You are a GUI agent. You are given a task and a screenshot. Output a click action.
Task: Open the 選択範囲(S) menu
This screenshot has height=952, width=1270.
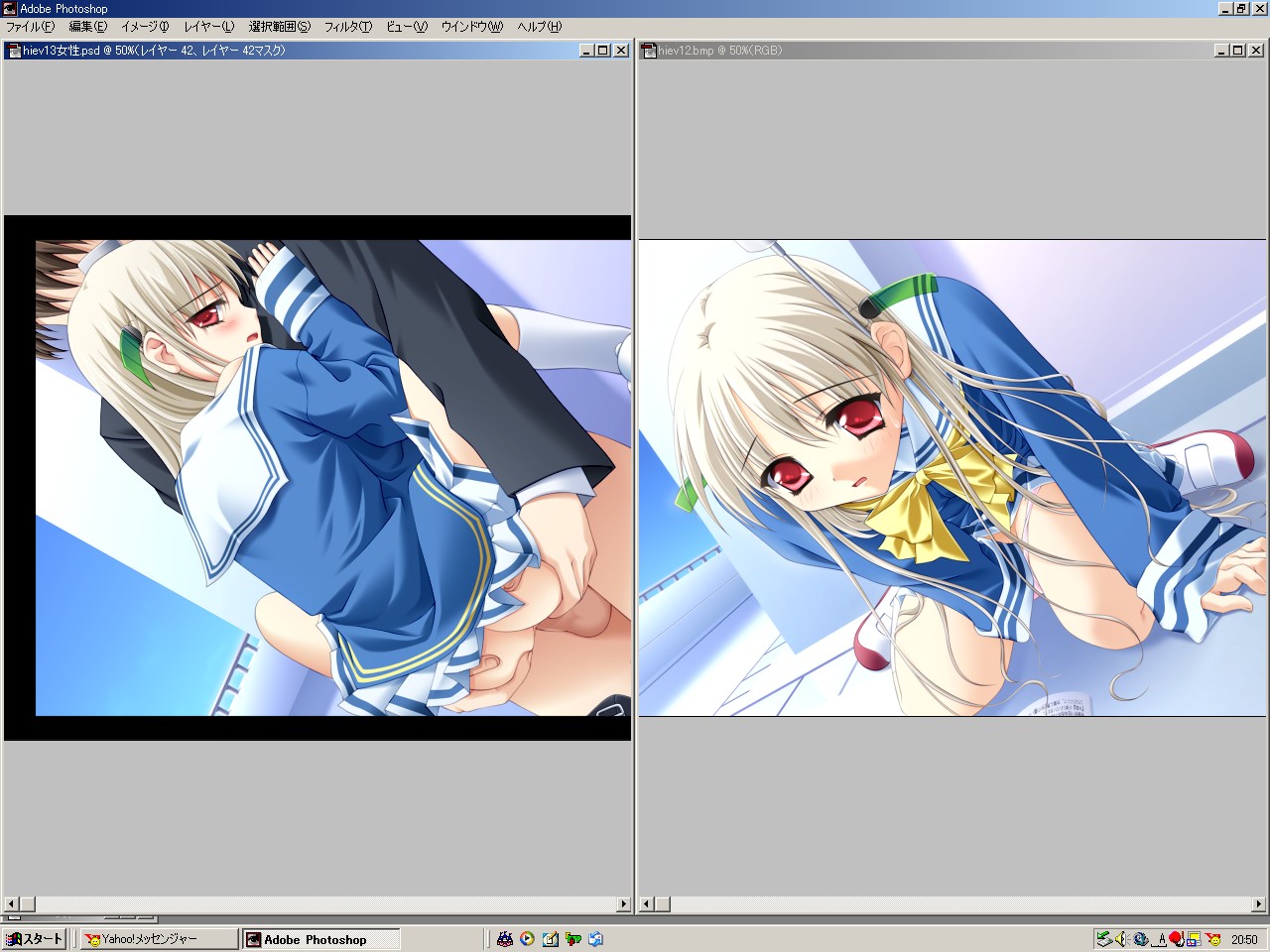coord(280,27)
